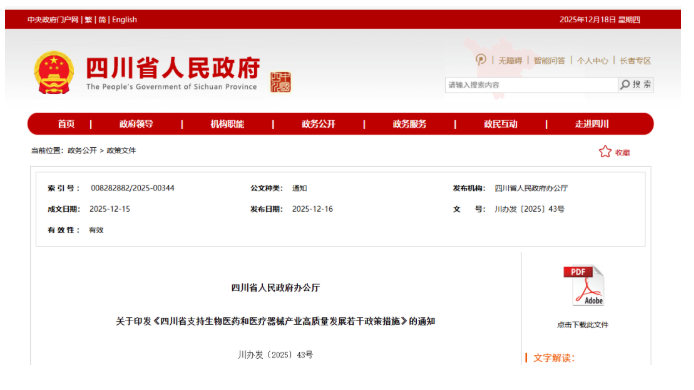Click the date 2025年12月18日 in top bar
This screenshot has width=694, height=390.
click(x=587, y=19)
